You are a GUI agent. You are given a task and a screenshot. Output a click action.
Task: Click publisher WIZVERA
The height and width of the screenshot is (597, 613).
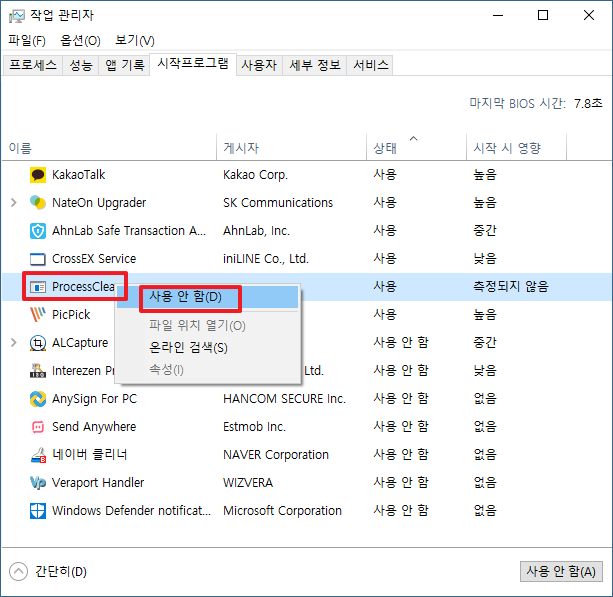point(248,483)
